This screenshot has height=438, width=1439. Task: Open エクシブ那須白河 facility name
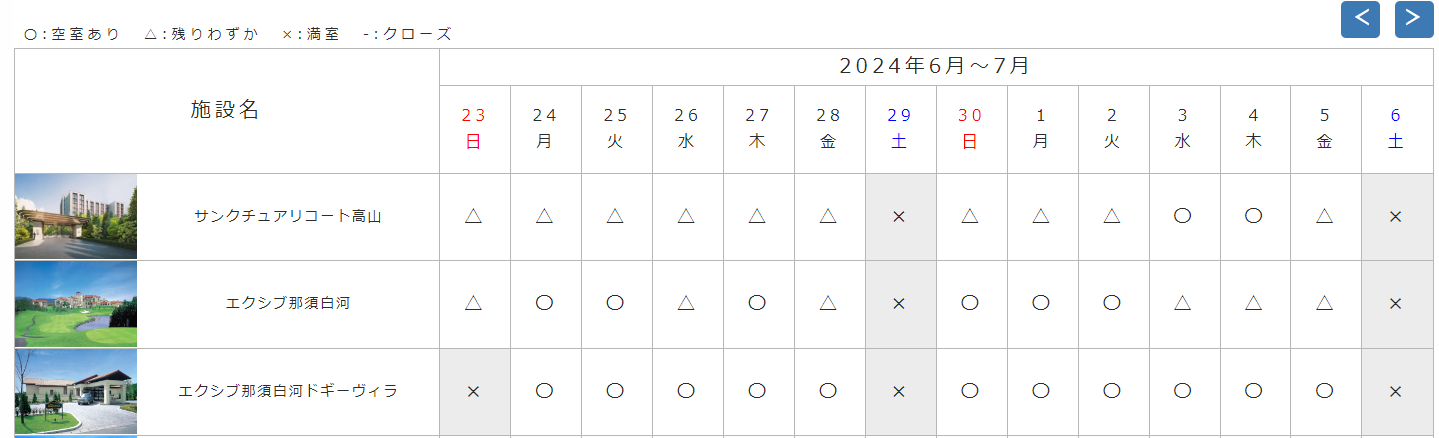[x=287, y=304]
